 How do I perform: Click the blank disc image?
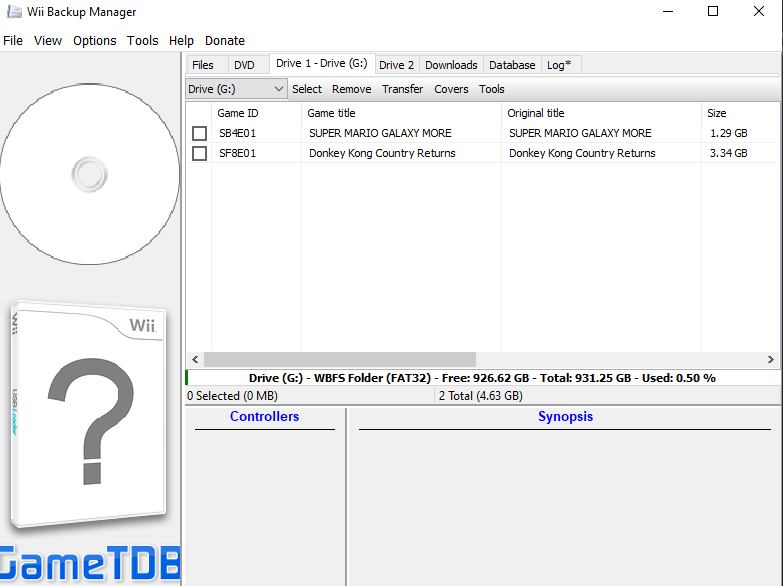tap(90, 174)
